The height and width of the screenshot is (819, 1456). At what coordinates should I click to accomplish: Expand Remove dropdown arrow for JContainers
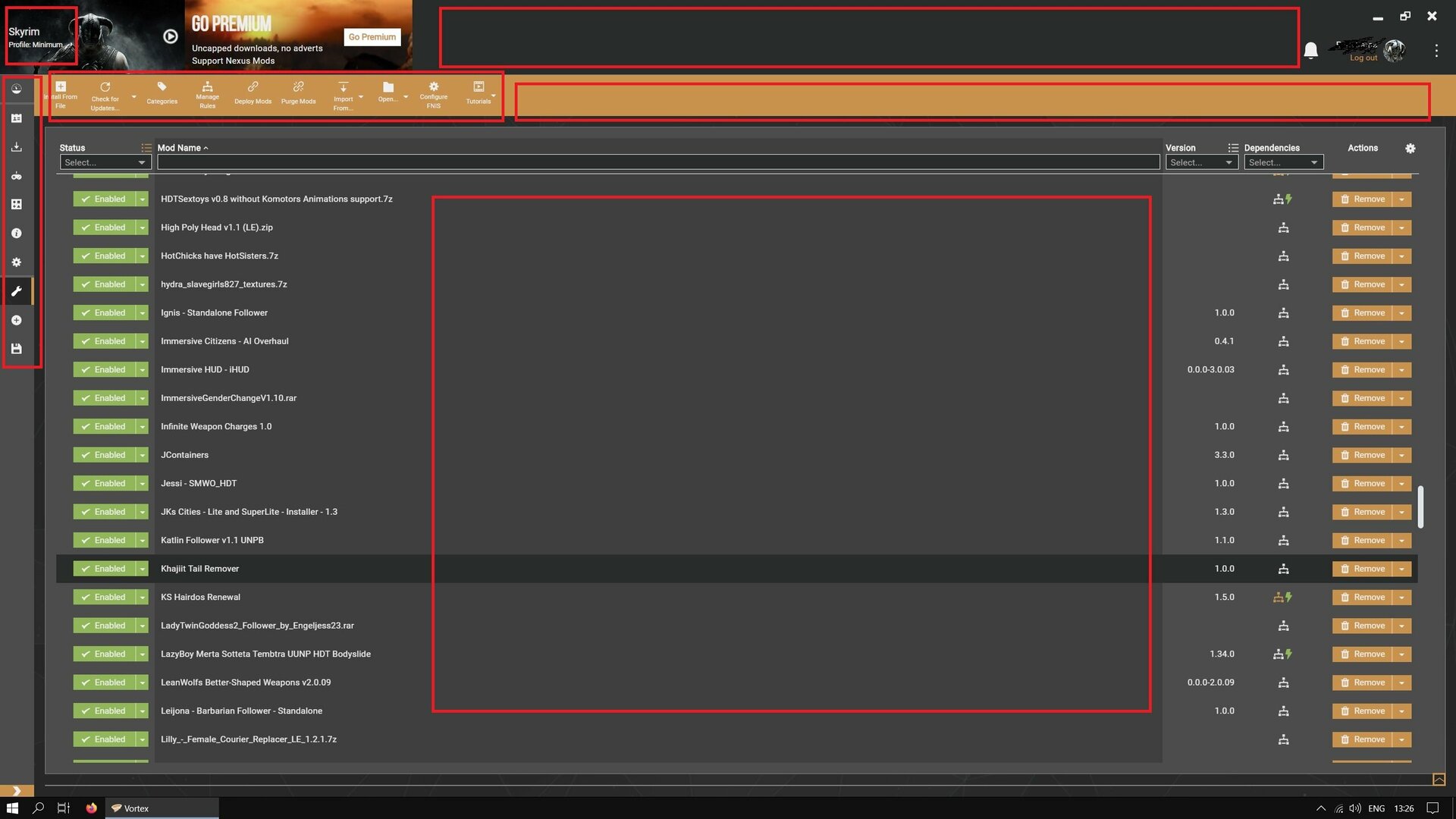[x=1401, y=455]
